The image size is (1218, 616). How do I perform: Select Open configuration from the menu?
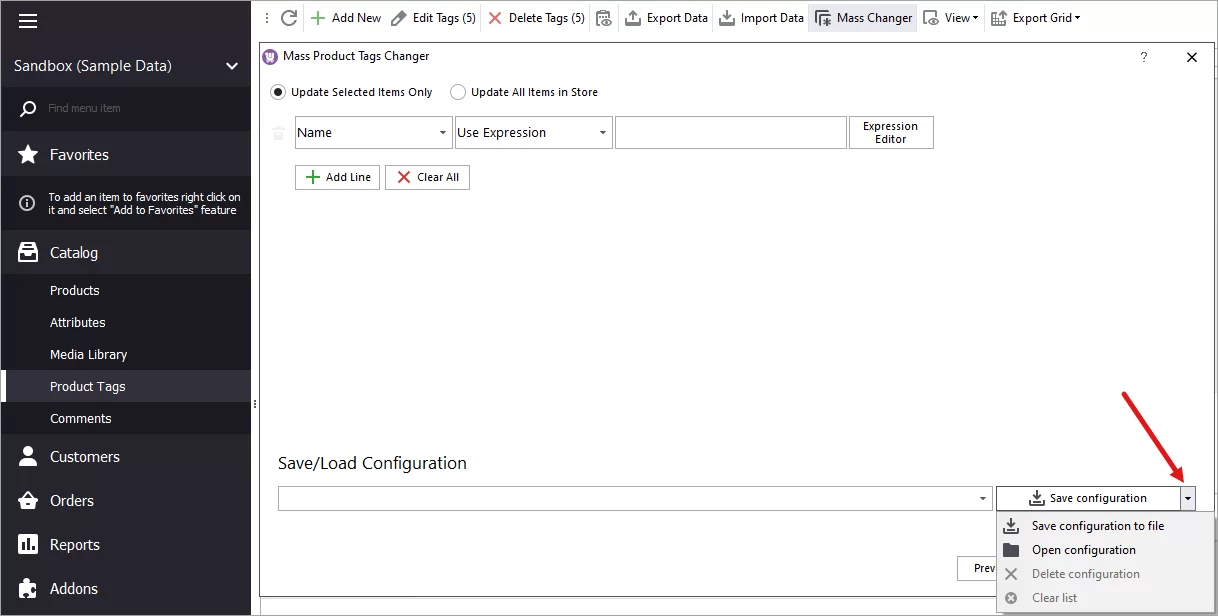click(x=1083, y=549)
